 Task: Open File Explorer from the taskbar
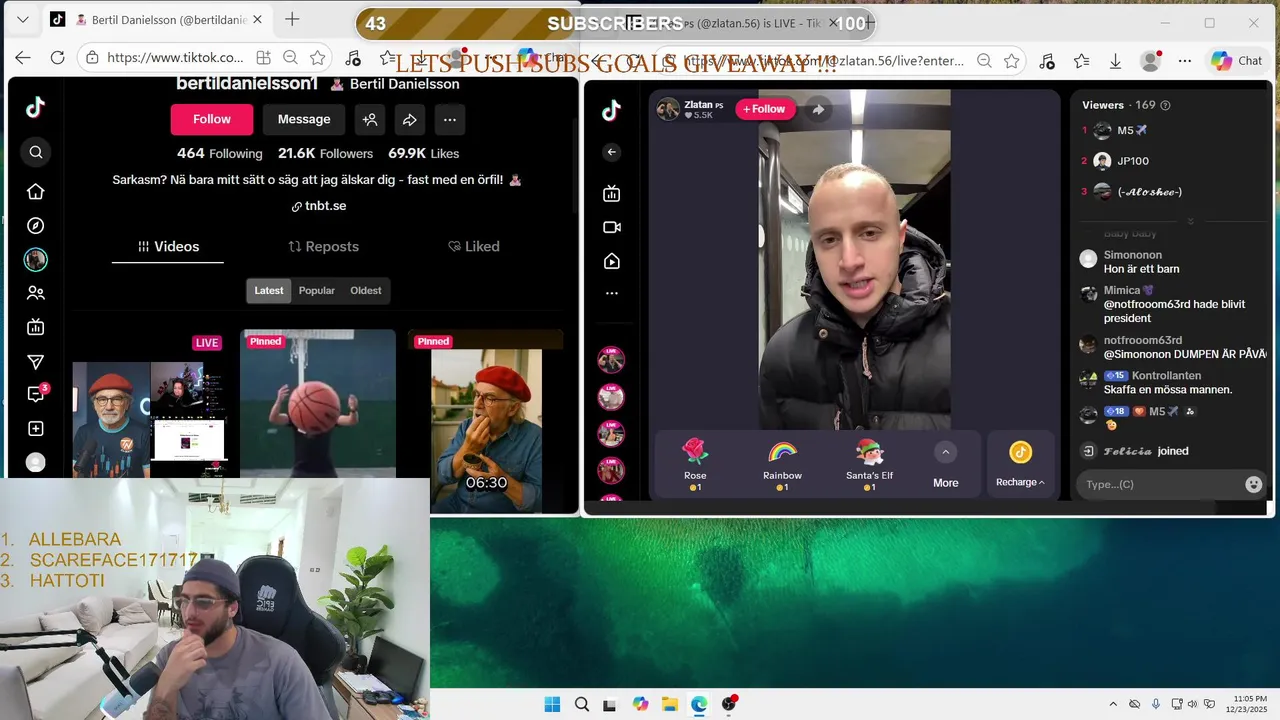pos(669,704)
